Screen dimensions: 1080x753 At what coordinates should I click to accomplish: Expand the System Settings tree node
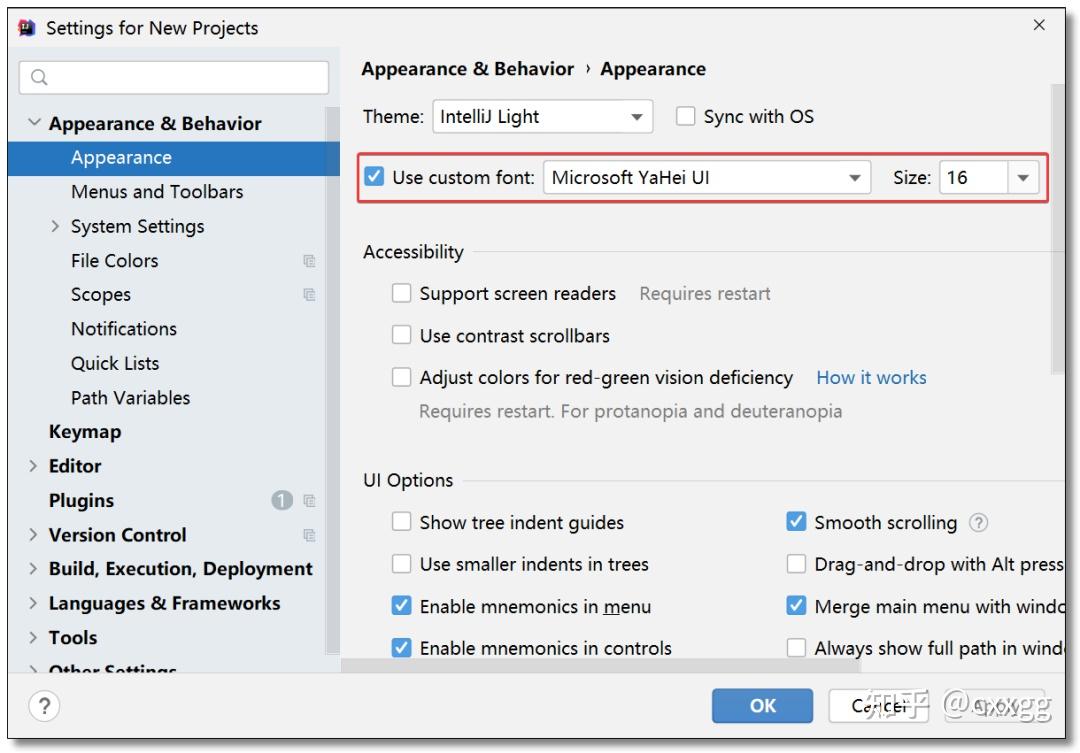(x=56, y=227)
